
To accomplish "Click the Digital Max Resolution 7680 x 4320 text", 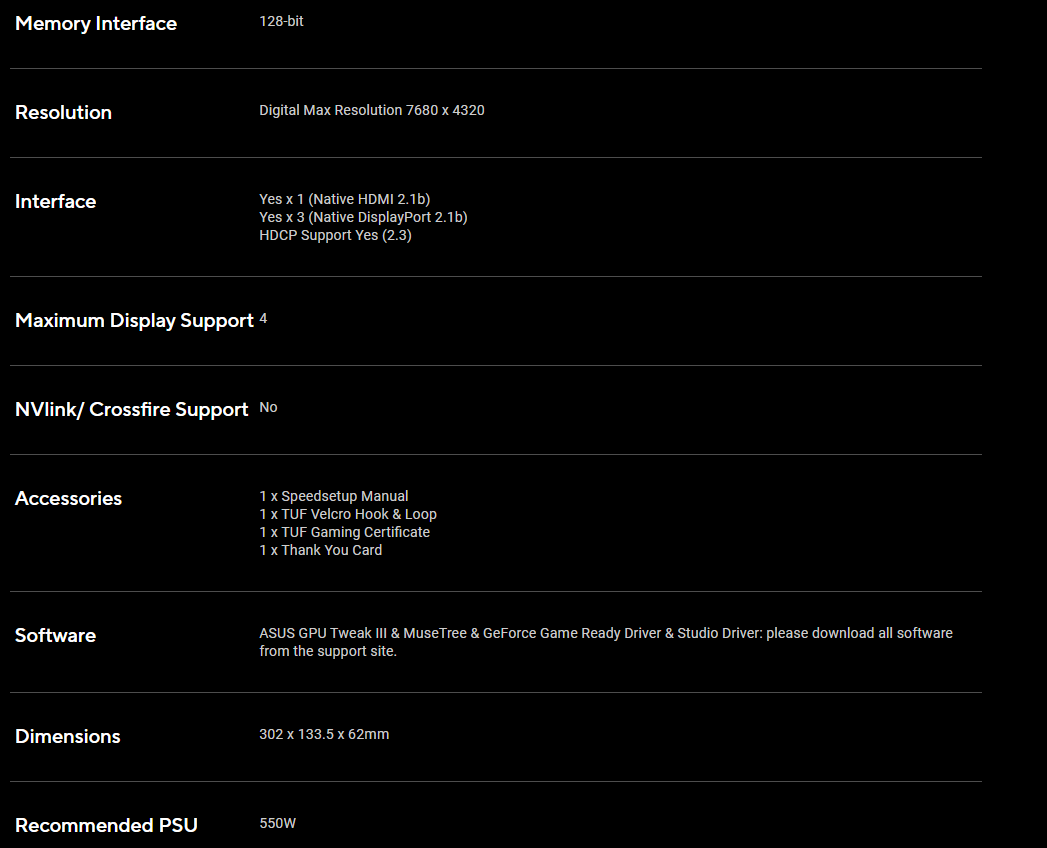I will (x=371, y=110).
